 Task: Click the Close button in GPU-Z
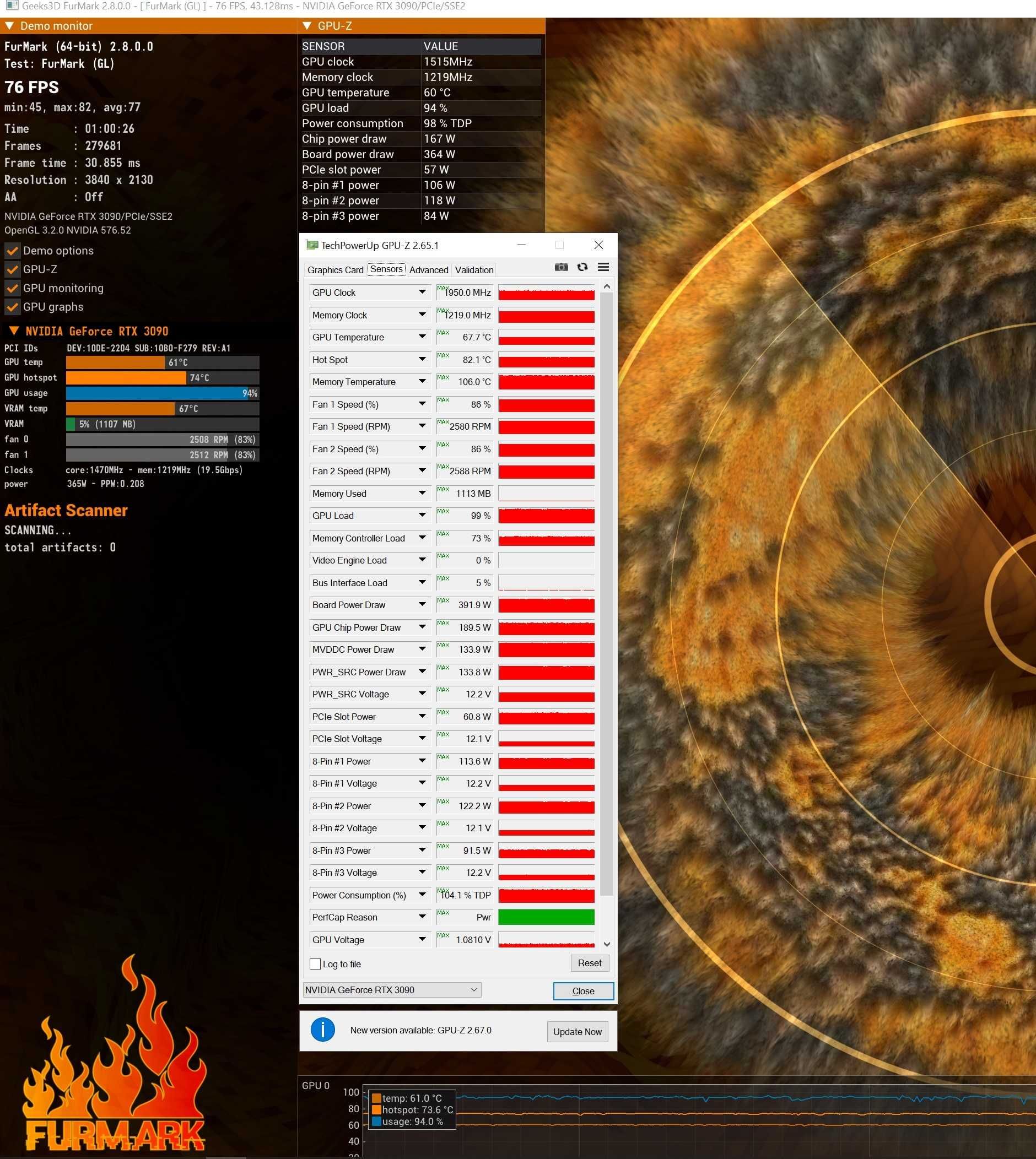click(583, 991)
